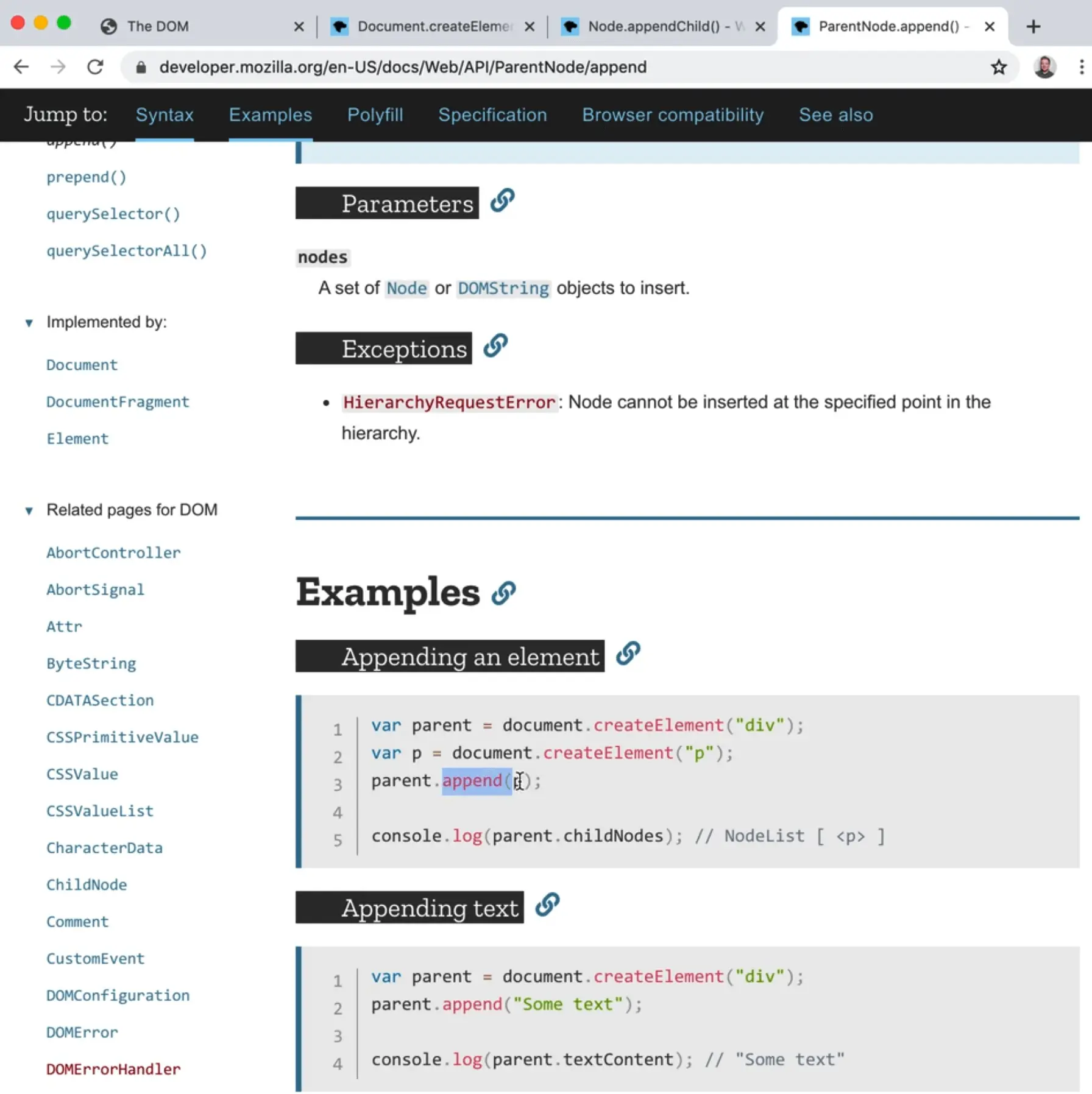1092x1094 pixels.
Task: Copy the Appending an element anchor link
Action: pos(628,655)
